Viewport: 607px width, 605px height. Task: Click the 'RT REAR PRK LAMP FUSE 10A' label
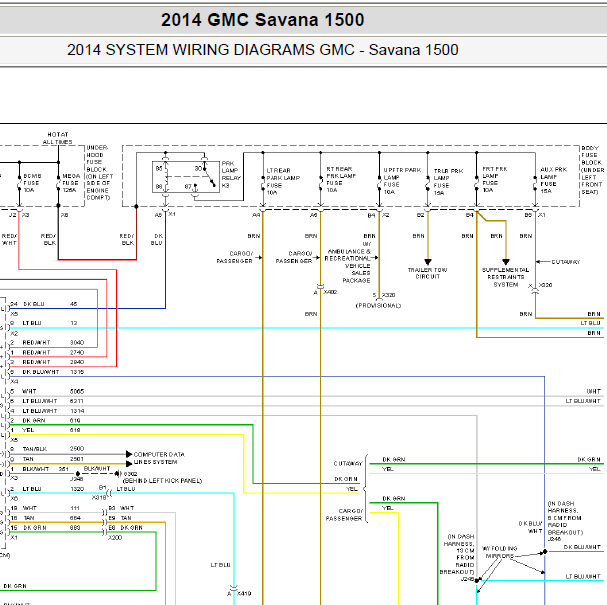pyautogui.click(x=341, y=180)
